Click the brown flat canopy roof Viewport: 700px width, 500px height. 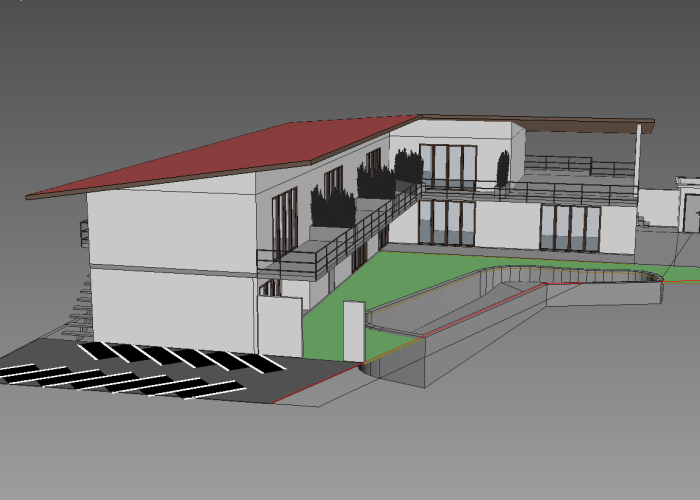[x=580, y=125]
